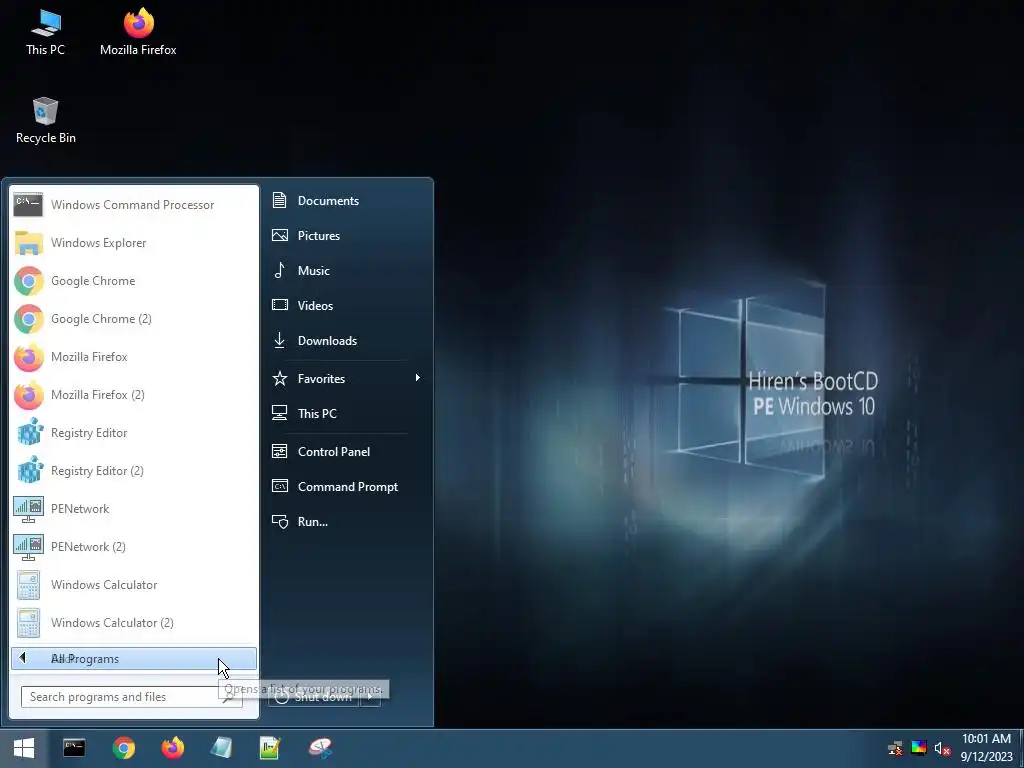Open Command Prompt in start menu right pane

click(347, 487)
